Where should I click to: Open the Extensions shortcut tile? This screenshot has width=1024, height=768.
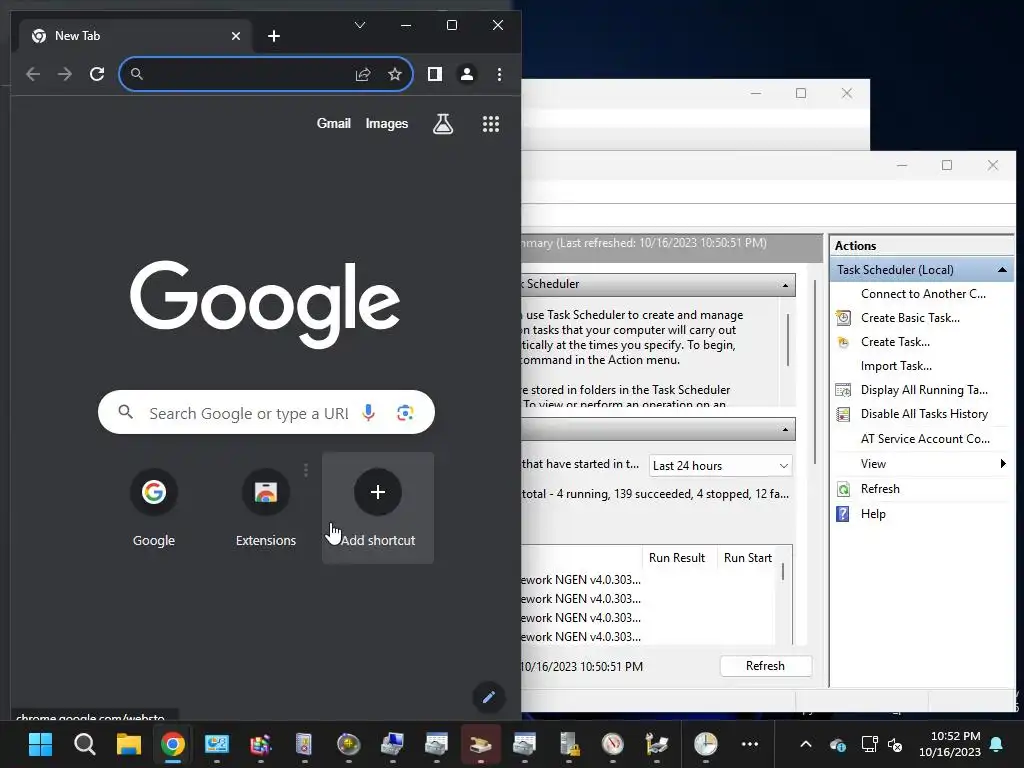point(266,508)
